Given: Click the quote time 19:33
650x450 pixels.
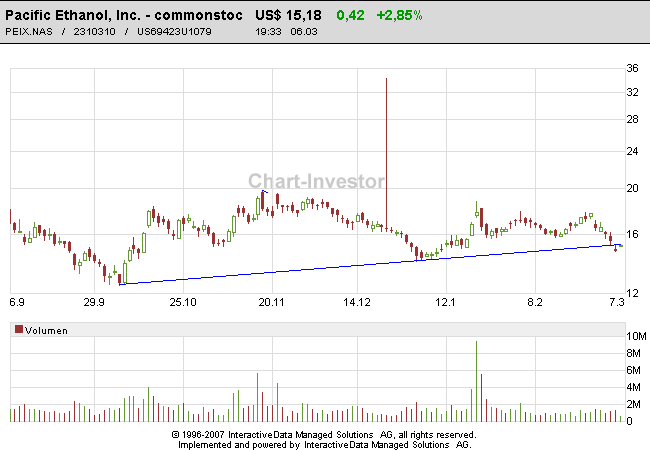Looking at the screenshot, I should (x=268, y=31).
